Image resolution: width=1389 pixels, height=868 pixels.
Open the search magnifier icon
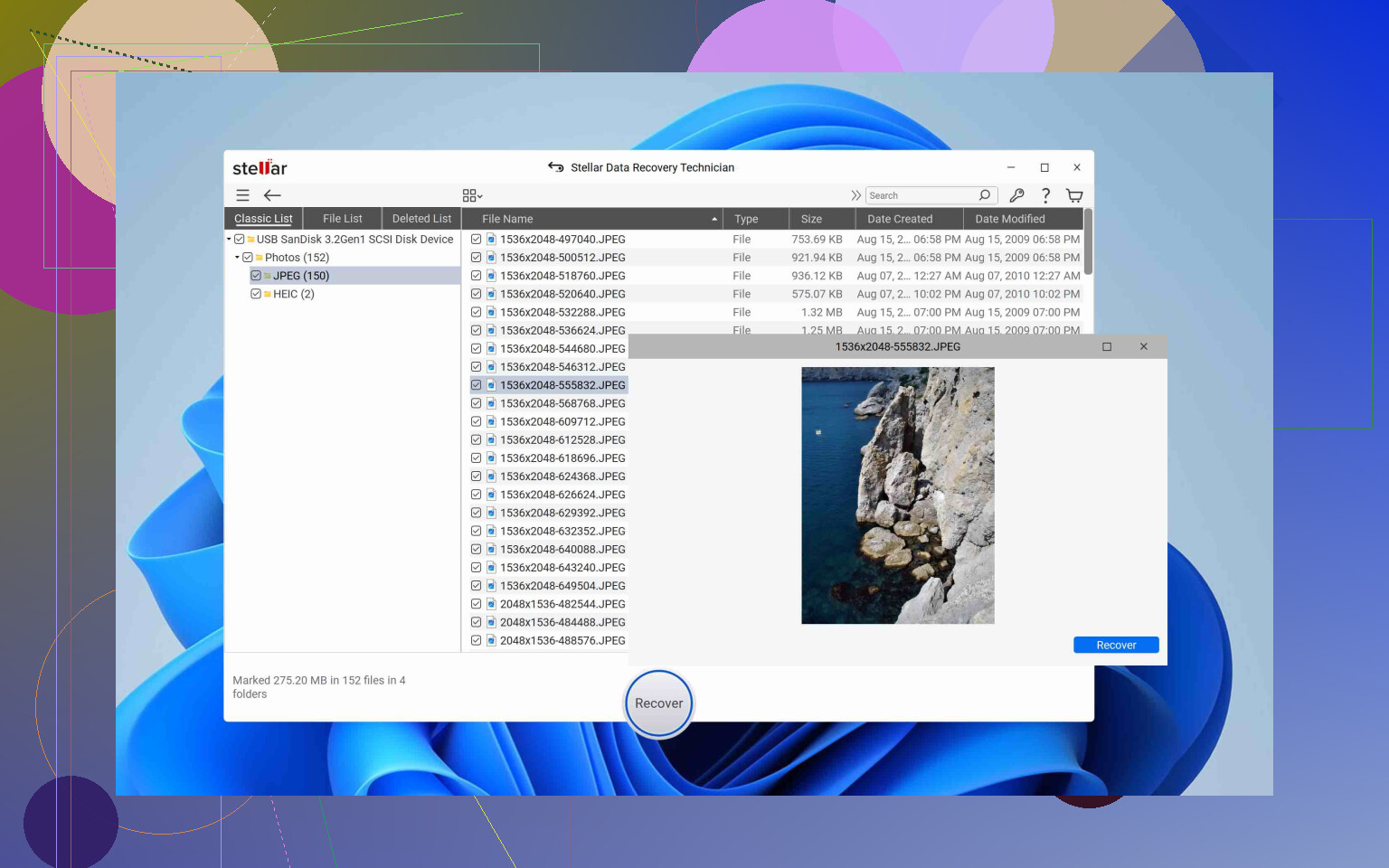click(984, 195)
